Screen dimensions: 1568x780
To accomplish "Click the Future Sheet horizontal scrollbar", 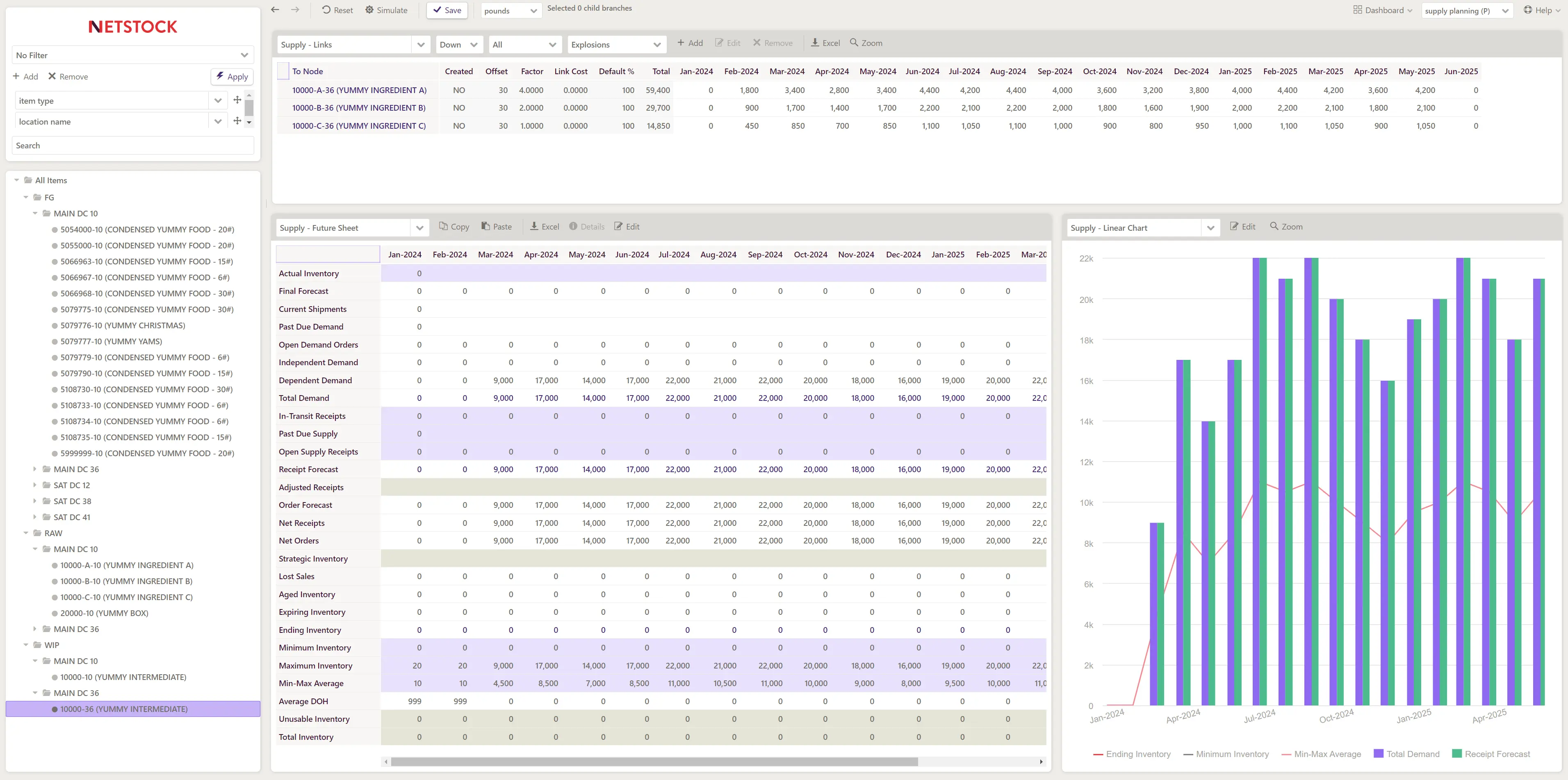I will (x=654, y=761).
